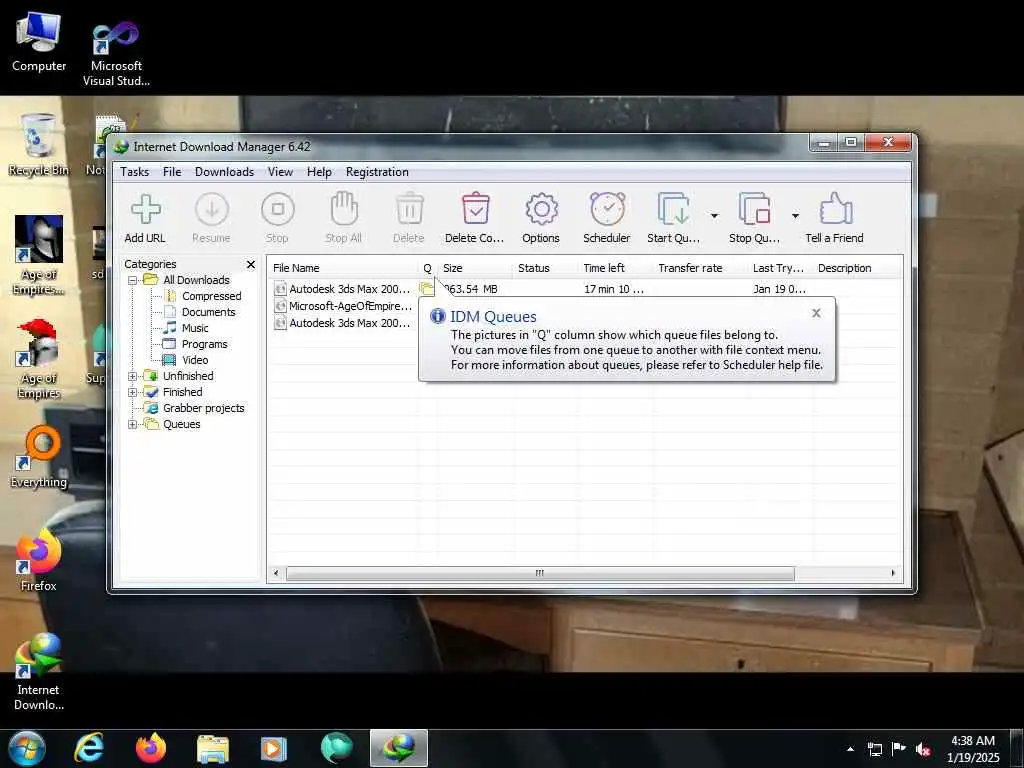Screen dimensions: 1024x768
Task: Click the scrollbar right arrow
Action: [x=893, y=573]
